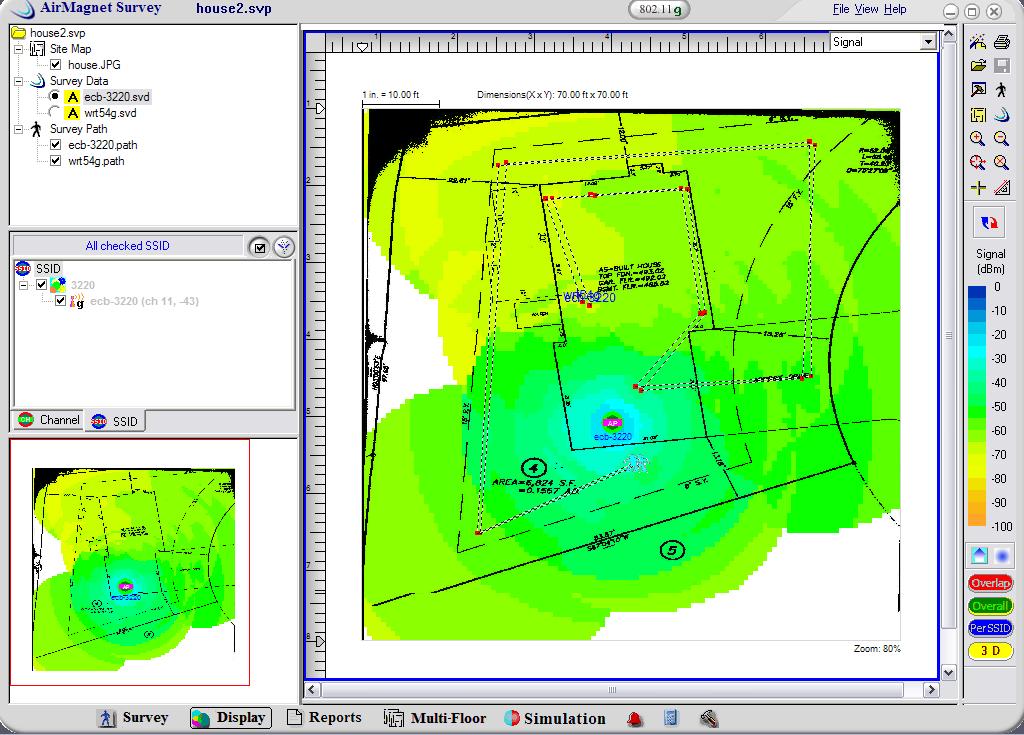Image resolution: width=1024 pixels, height=735 pixels.
Task: Toggle the wrt54g.path checkbox
Action: point(56,161)
